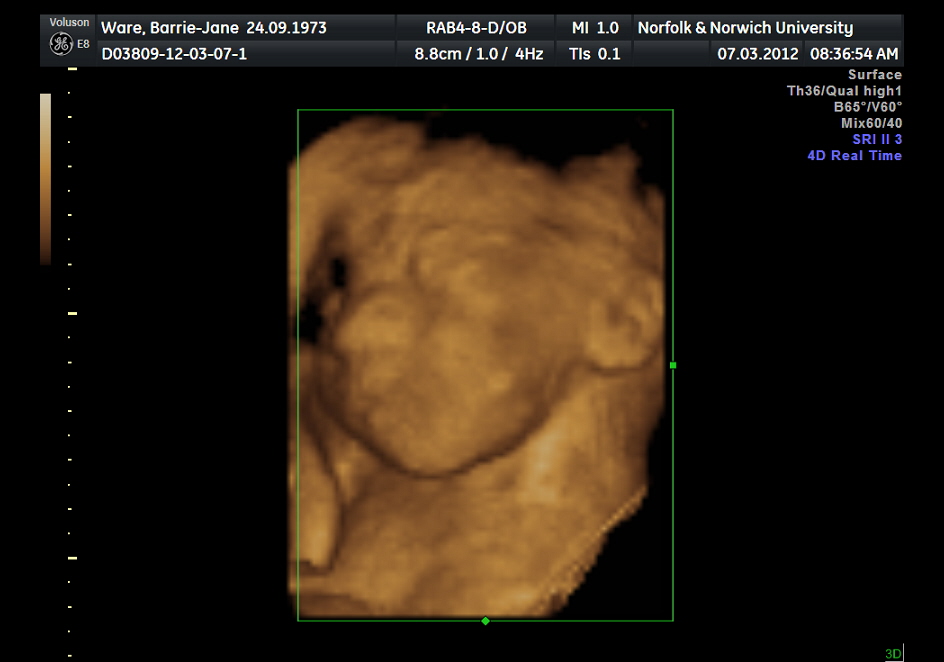Click the green 3D indicator in bottom corner
The image size is (944, 662).
coord(893,654)
